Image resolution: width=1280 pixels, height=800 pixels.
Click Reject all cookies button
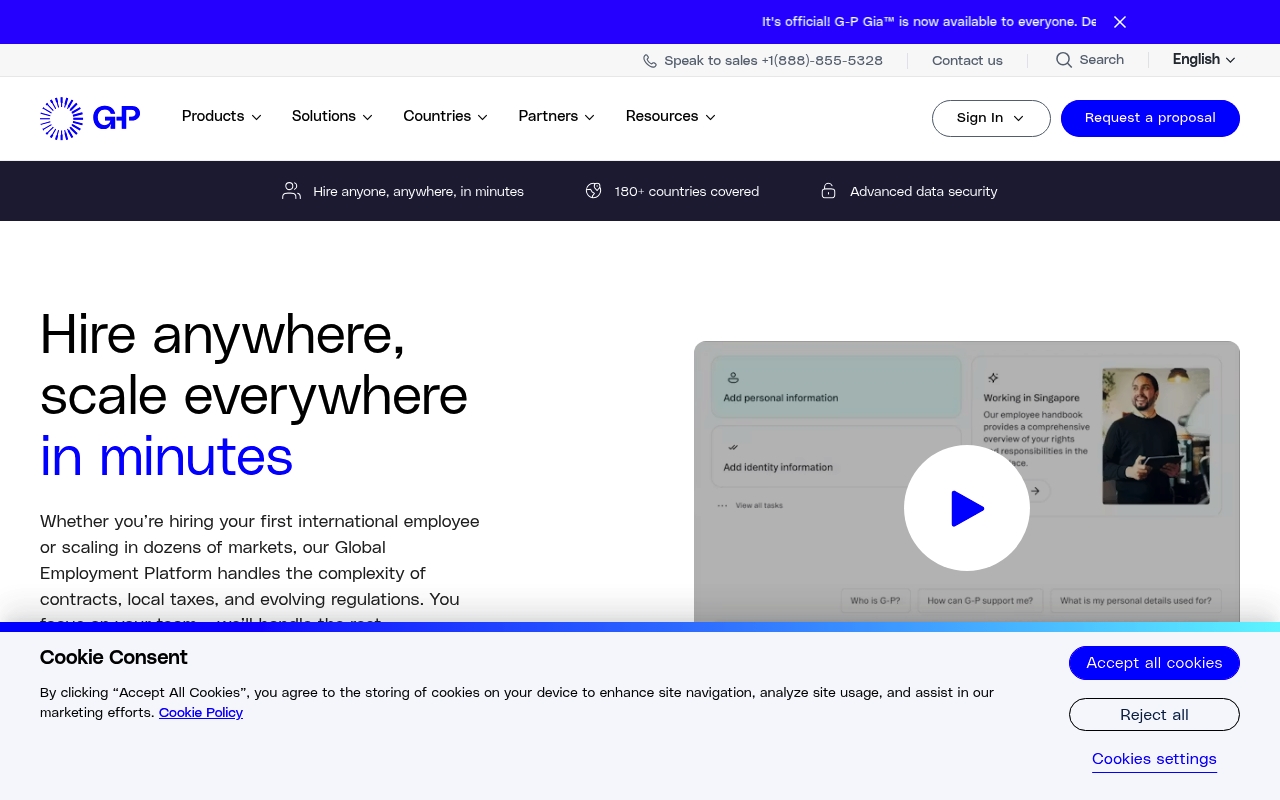tap(1154, 715)
